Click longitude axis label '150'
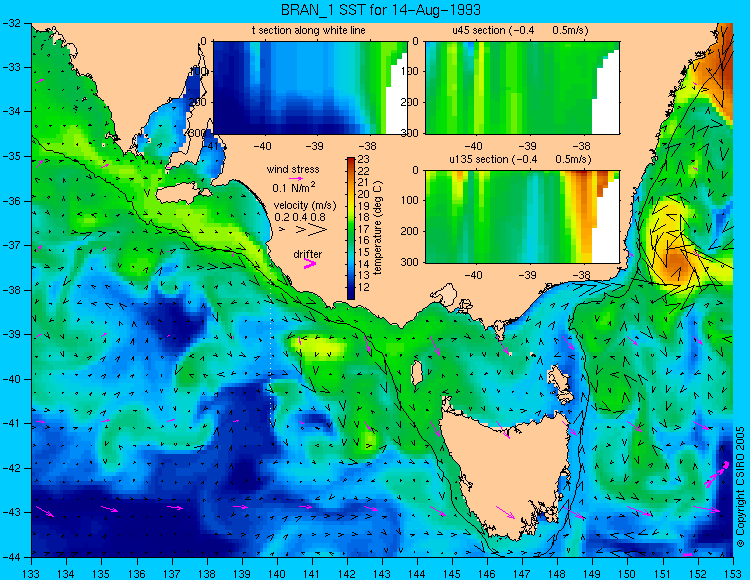 click(627, 574)
